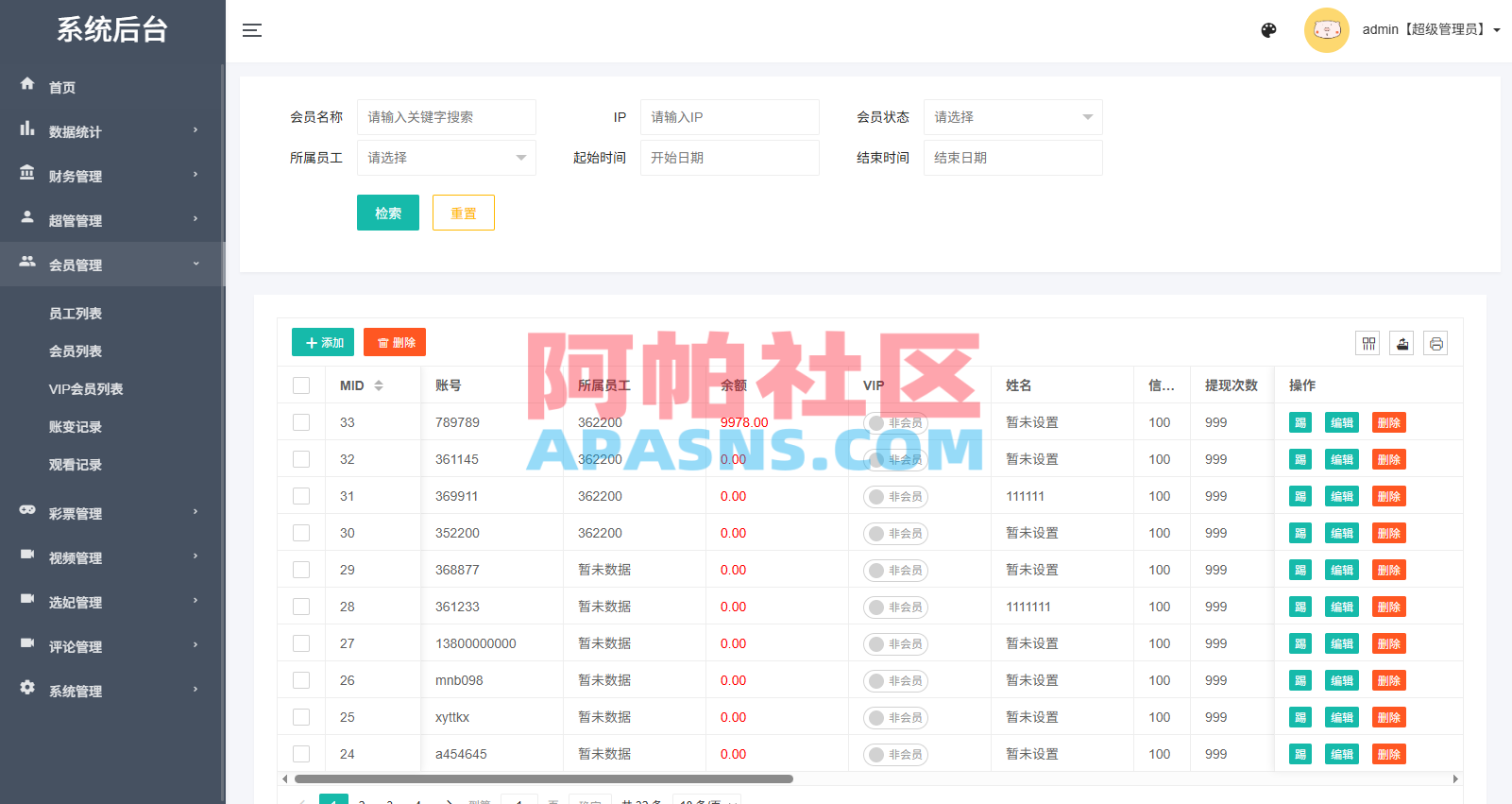Open the admin user dropdown menu
The height and width of the screenshot is (804, 1512).
pos(1431,30)
